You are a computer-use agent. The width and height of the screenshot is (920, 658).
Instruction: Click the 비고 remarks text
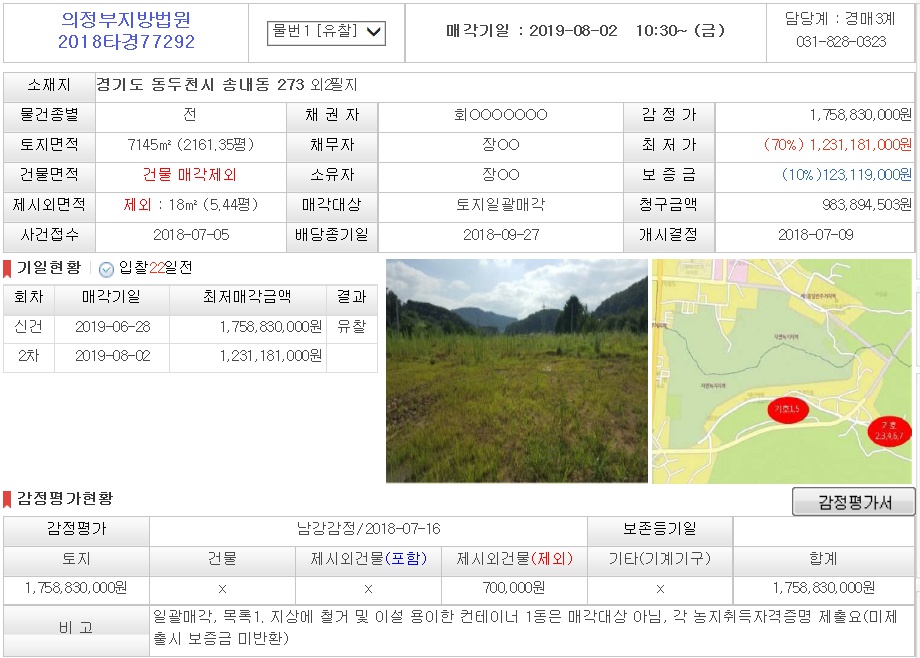pos(526,627)
